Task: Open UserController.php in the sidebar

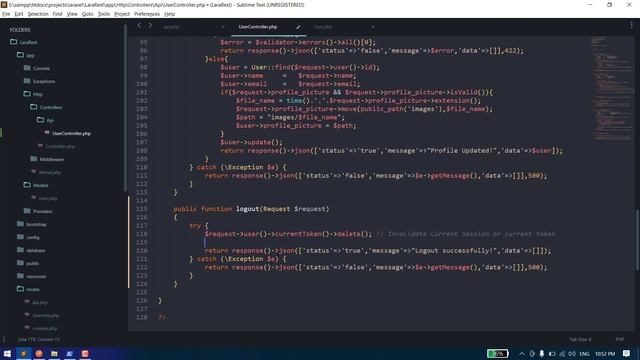Action: click(71, 133)
